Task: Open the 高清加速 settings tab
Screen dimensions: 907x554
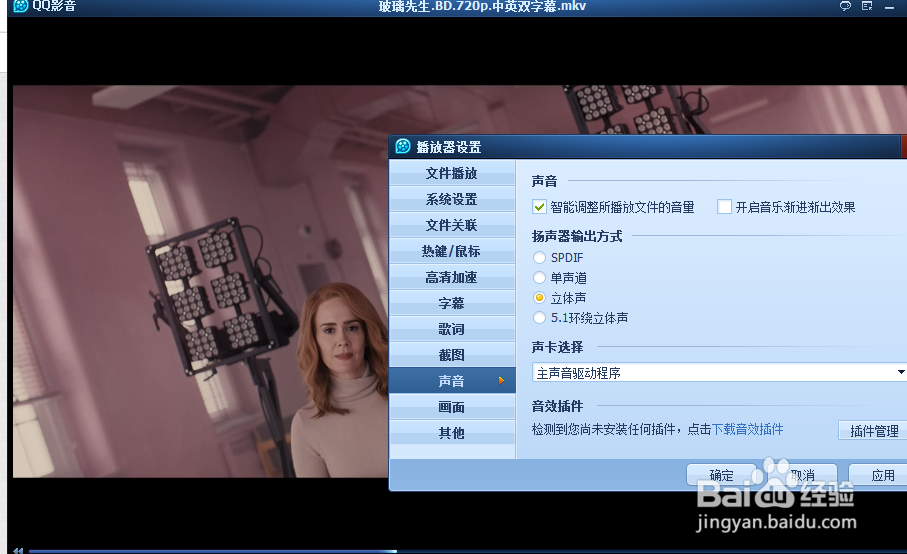Action: click(x=452, y=277)
